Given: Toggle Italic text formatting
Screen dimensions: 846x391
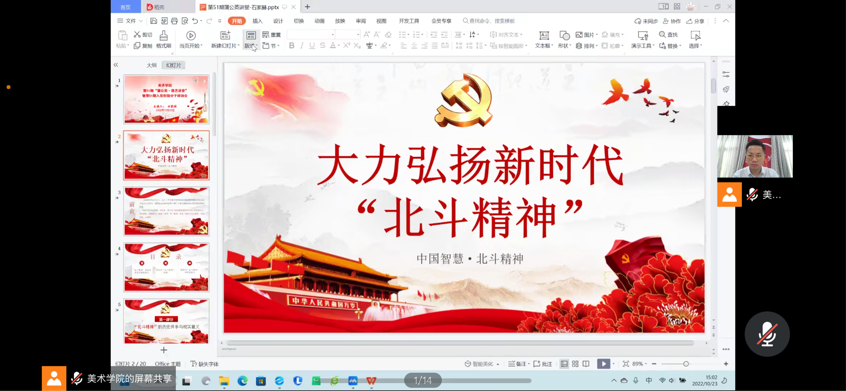Looking at the screenshot, I should [302, 46].
